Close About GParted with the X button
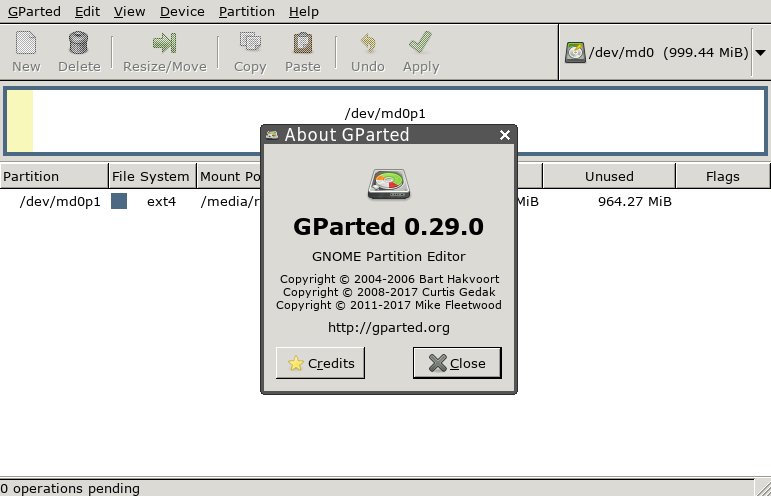This screenshot has height=496, width=771. [504, 135]
